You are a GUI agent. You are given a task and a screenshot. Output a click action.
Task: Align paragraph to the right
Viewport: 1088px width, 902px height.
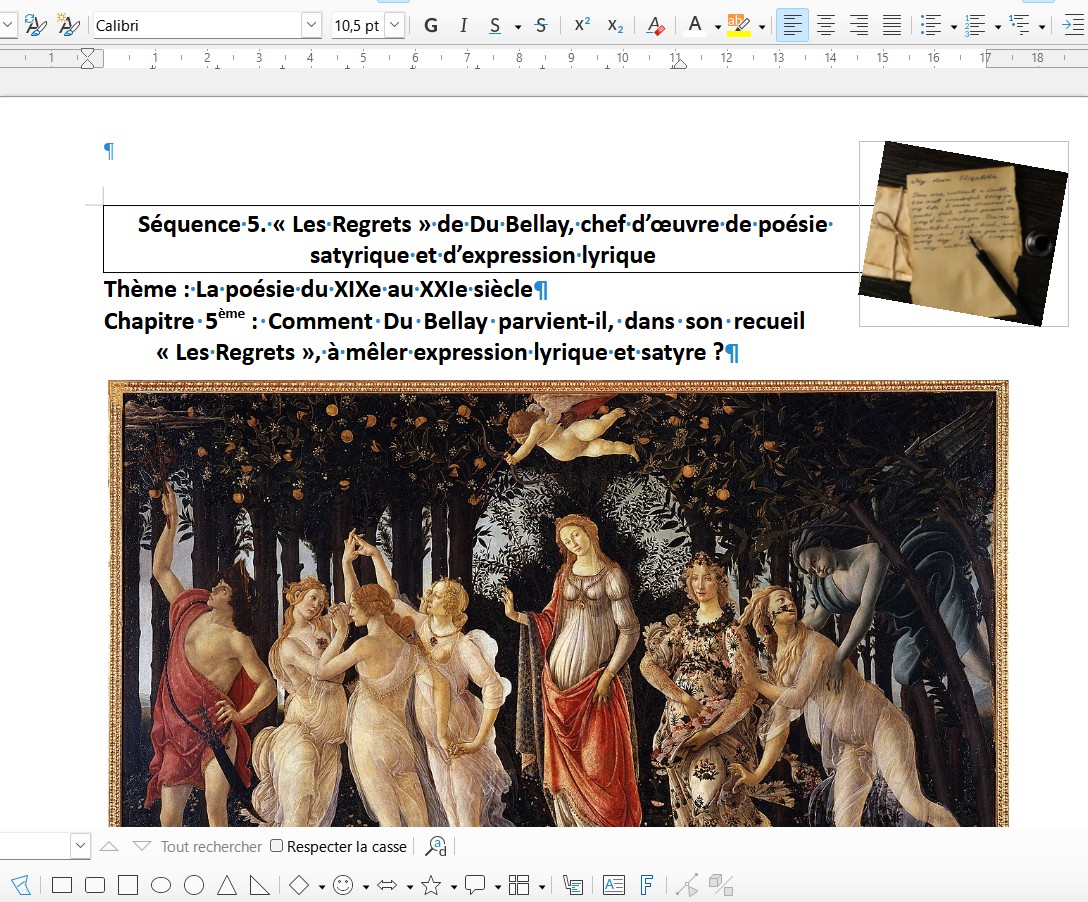point(858,26)
